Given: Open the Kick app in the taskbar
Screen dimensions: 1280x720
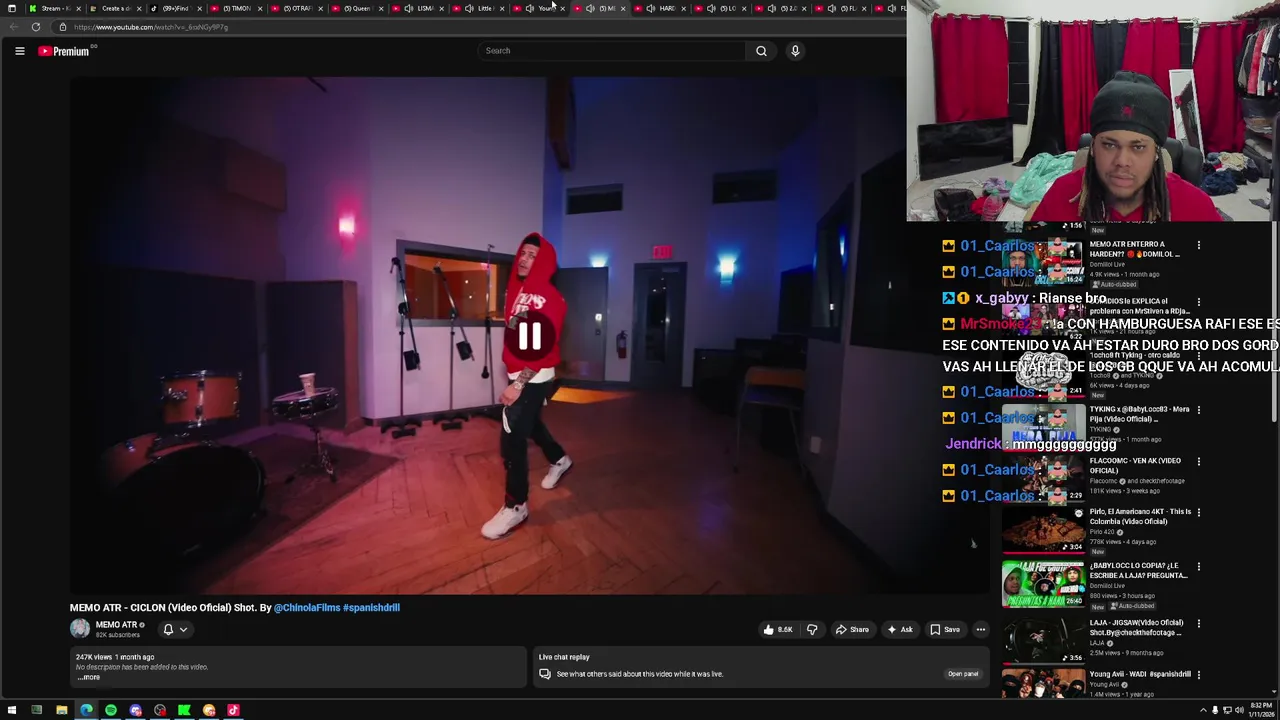Looking at the screenshot, I should click(x=184, y=710).
